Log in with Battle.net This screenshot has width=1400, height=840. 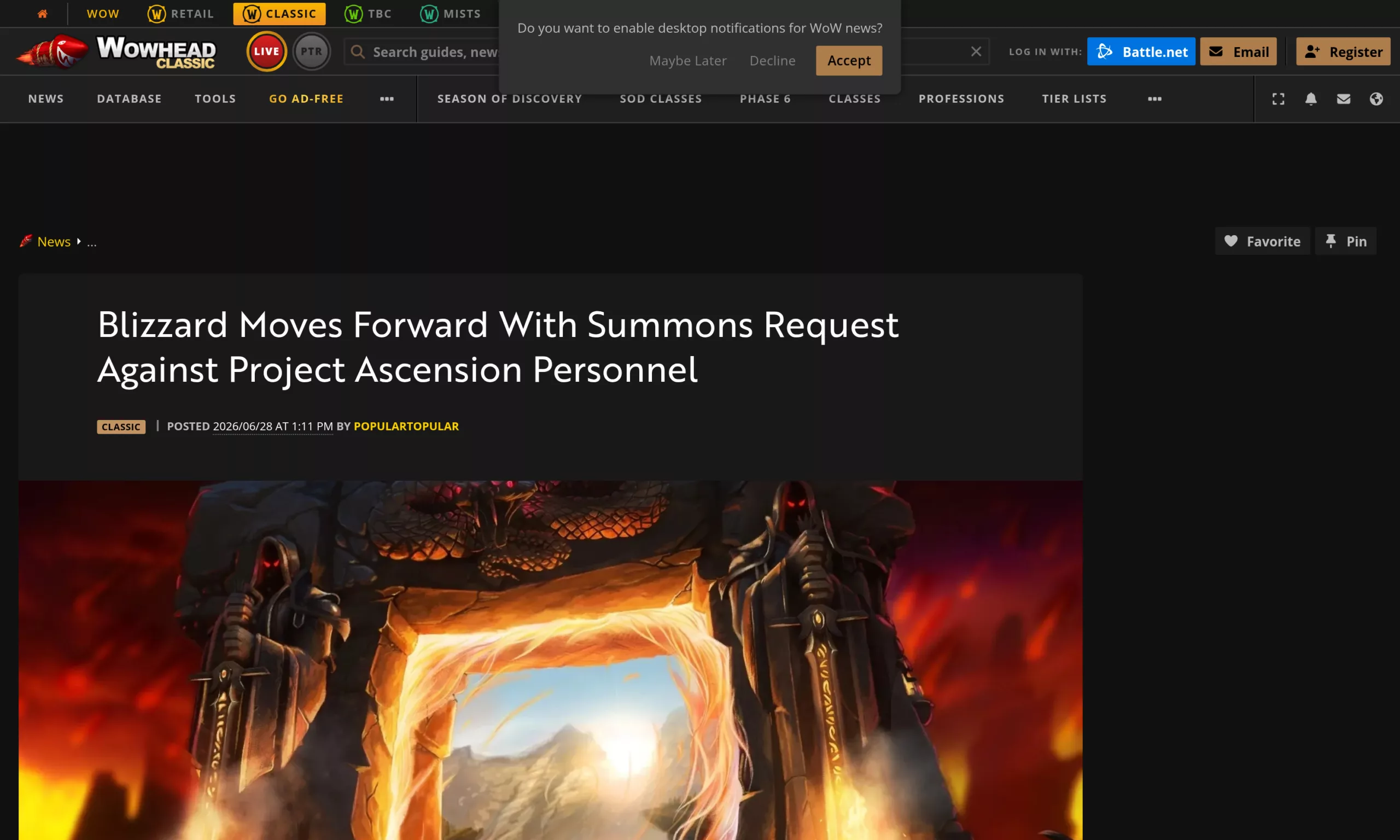tap(1141, 51)
